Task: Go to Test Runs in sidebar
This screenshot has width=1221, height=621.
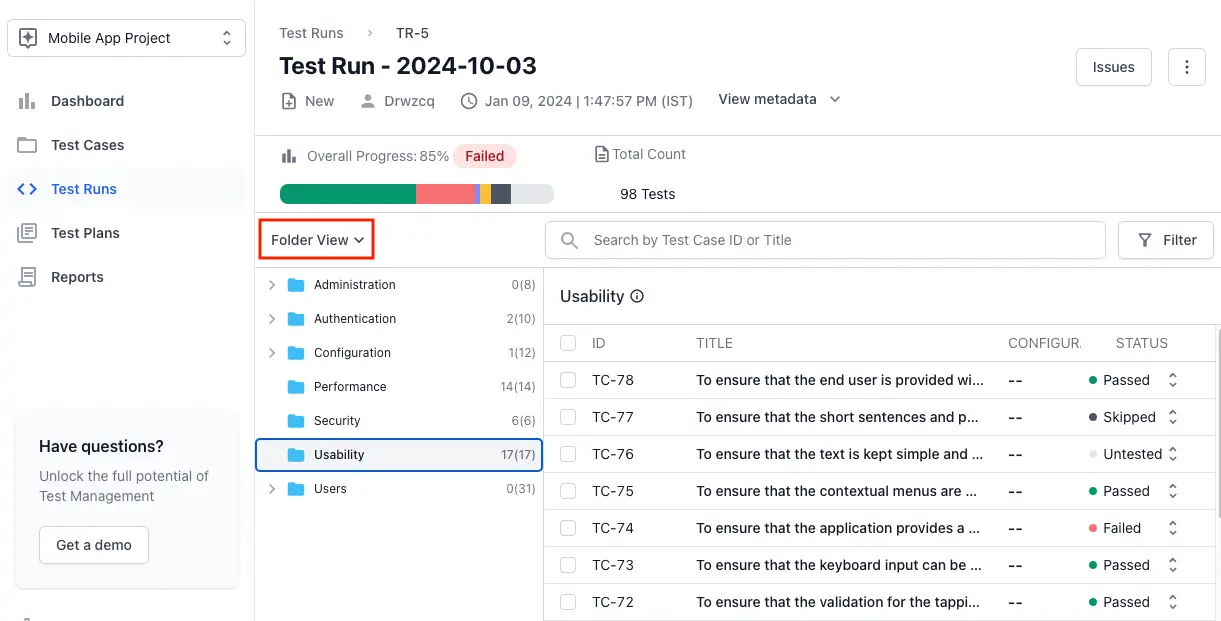Action: pyautogui.click(x=84, y=189)
